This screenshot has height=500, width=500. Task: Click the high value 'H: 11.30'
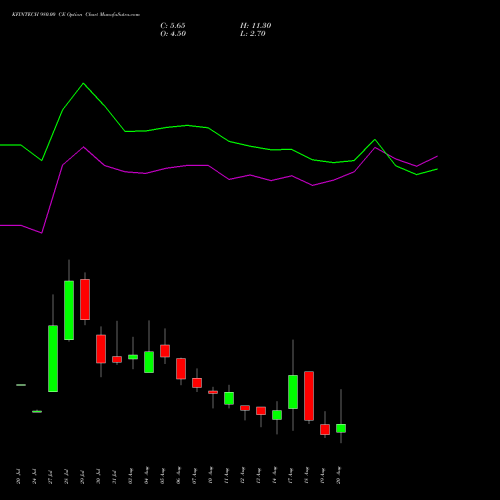(x=255, y=26)
